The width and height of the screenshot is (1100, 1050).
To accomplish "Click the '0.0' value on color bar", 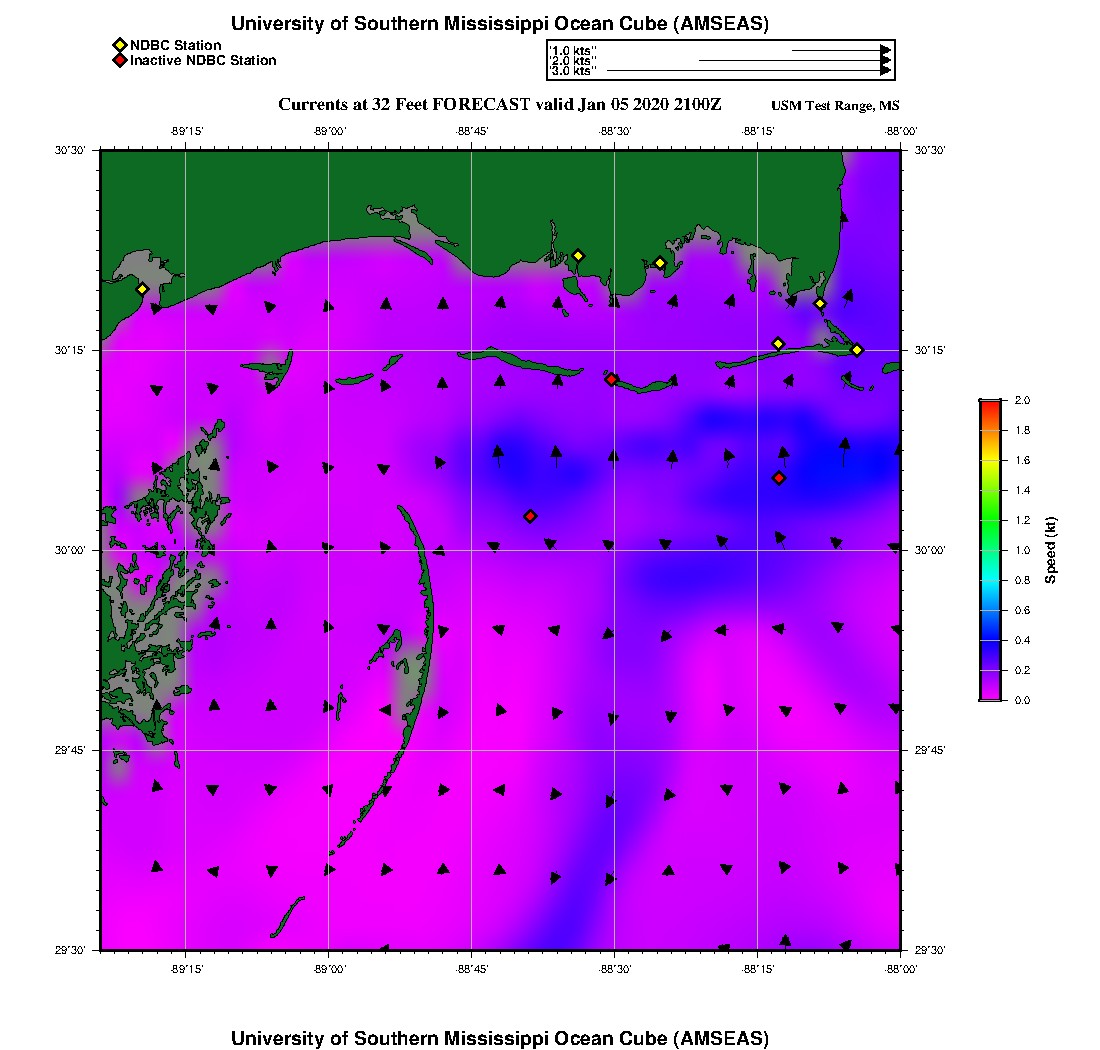I will (1022, 701).
